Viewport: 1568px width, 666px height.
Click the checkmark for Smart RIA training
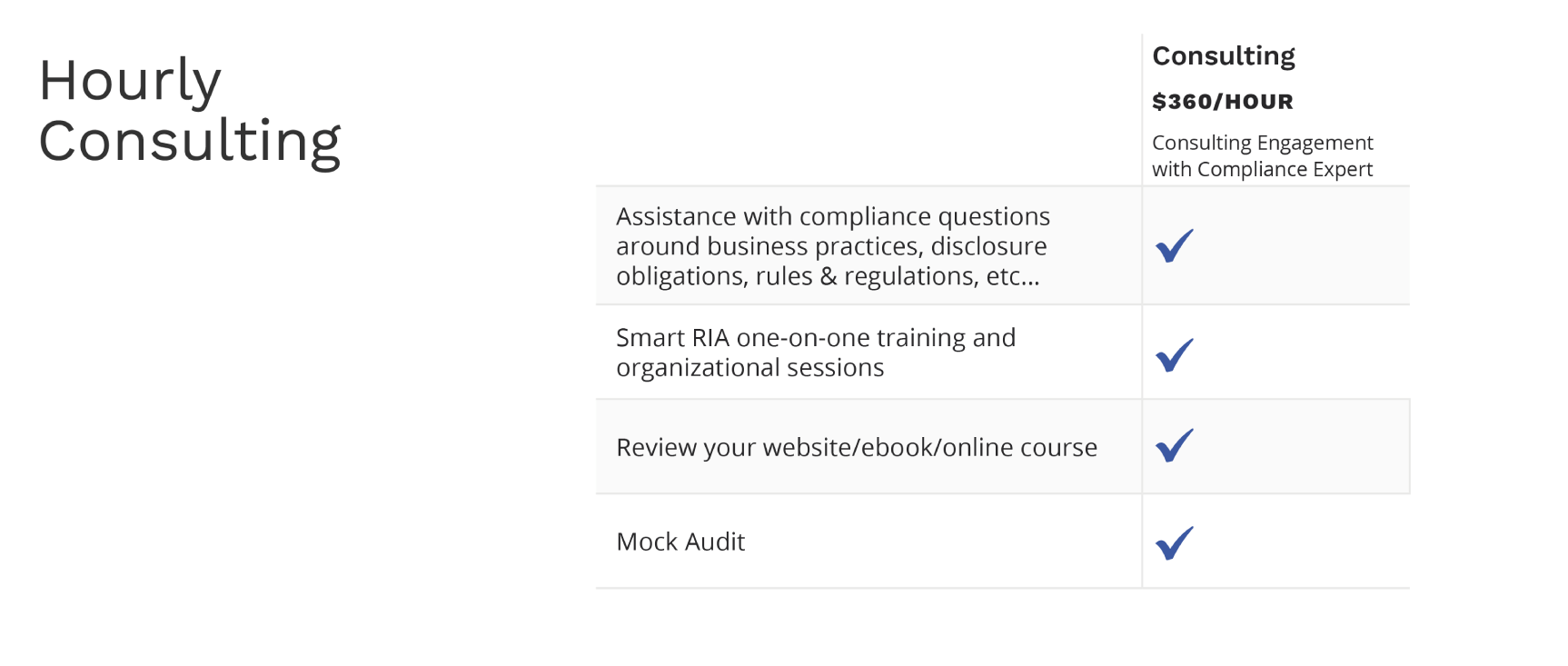coord(1174,355)
